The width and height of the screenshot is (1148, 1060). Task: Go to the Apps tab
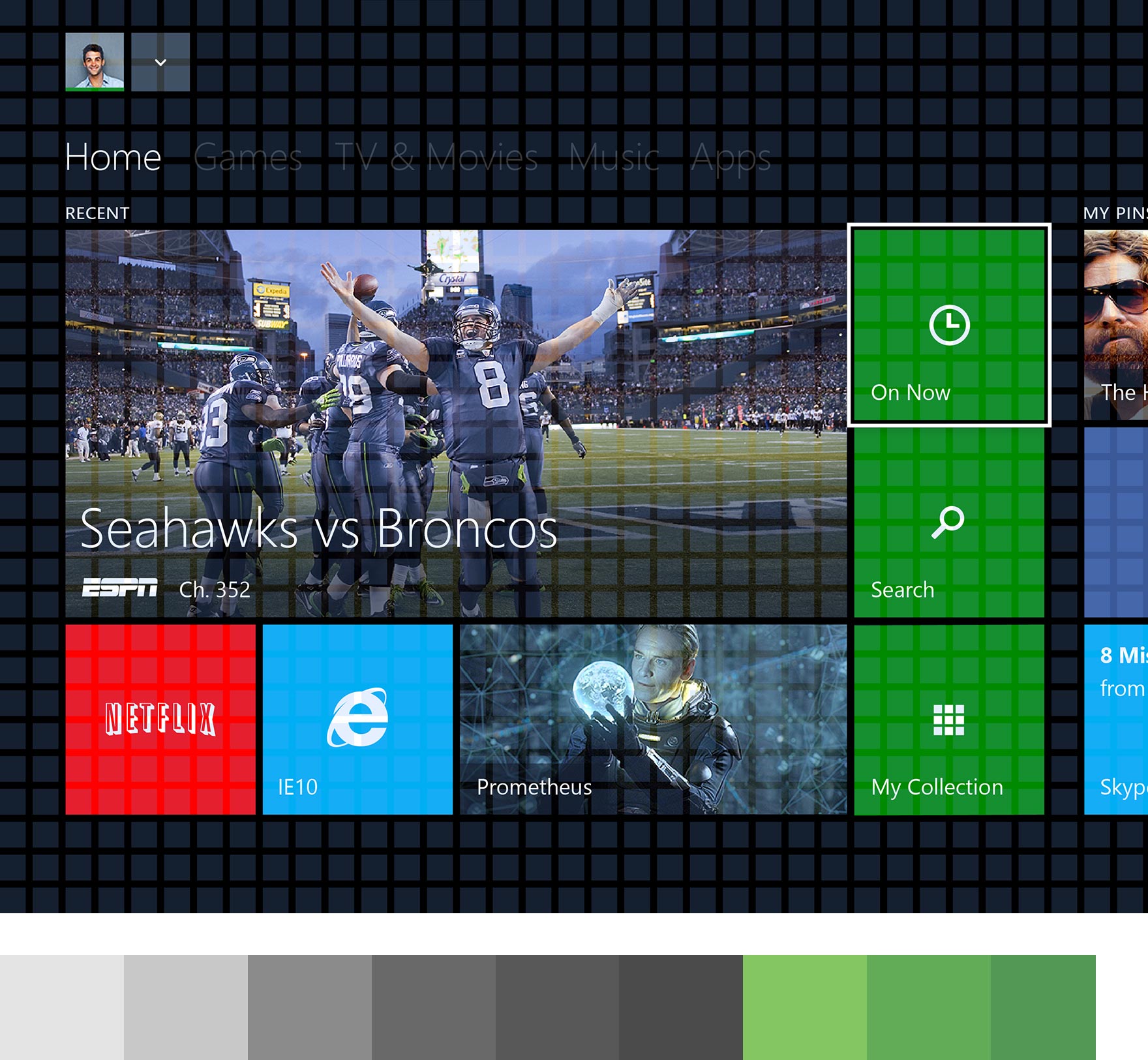click(731, 158)
